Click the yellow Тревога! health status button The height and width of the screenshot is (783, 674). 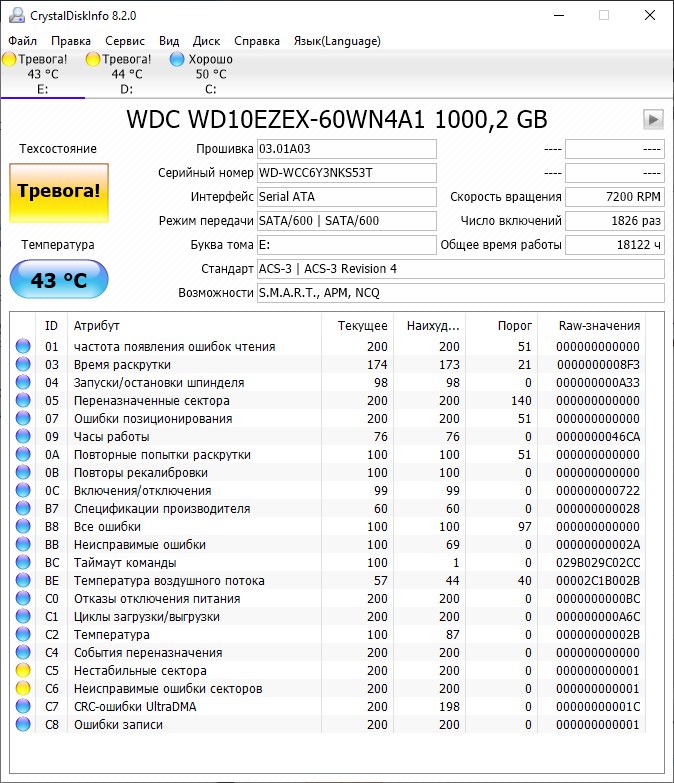pos(59,192)
